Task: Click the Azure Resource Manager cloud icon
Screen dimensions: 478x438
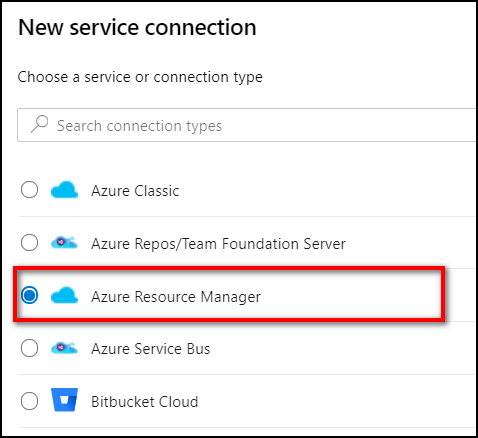Action: tap(64, 295)
